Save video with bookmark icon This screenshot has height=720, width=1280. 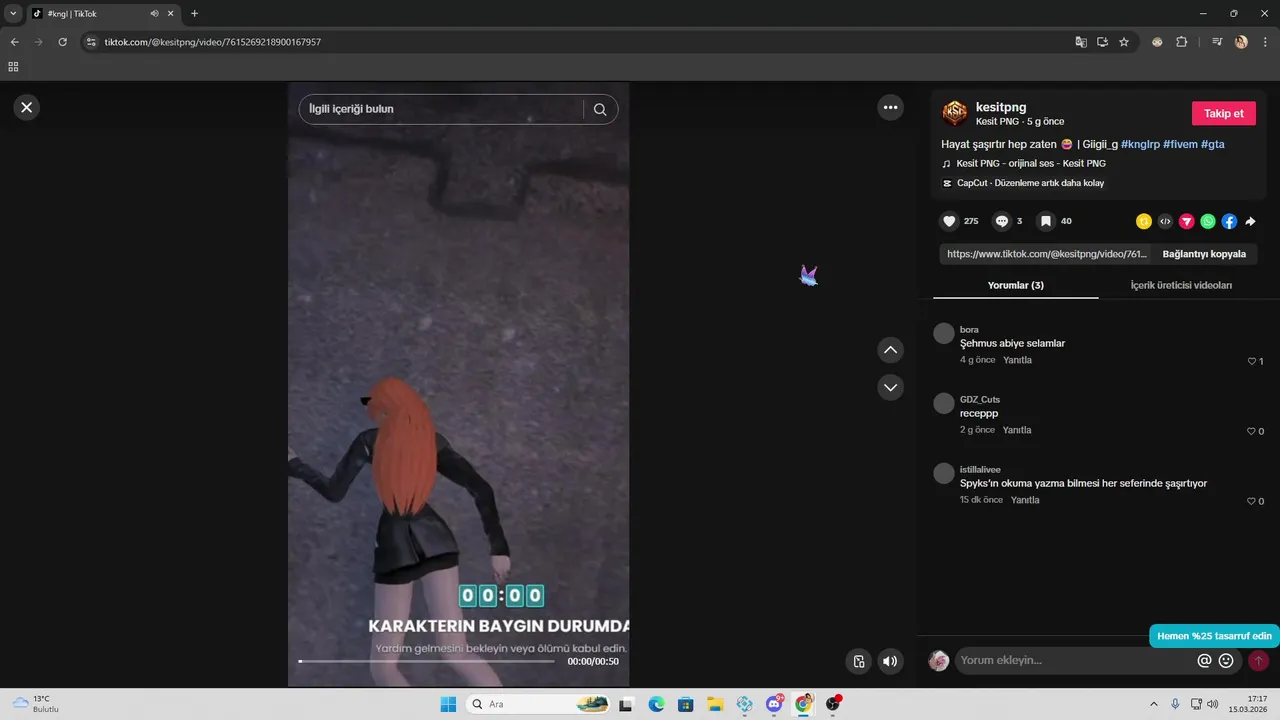point(1045,221)
